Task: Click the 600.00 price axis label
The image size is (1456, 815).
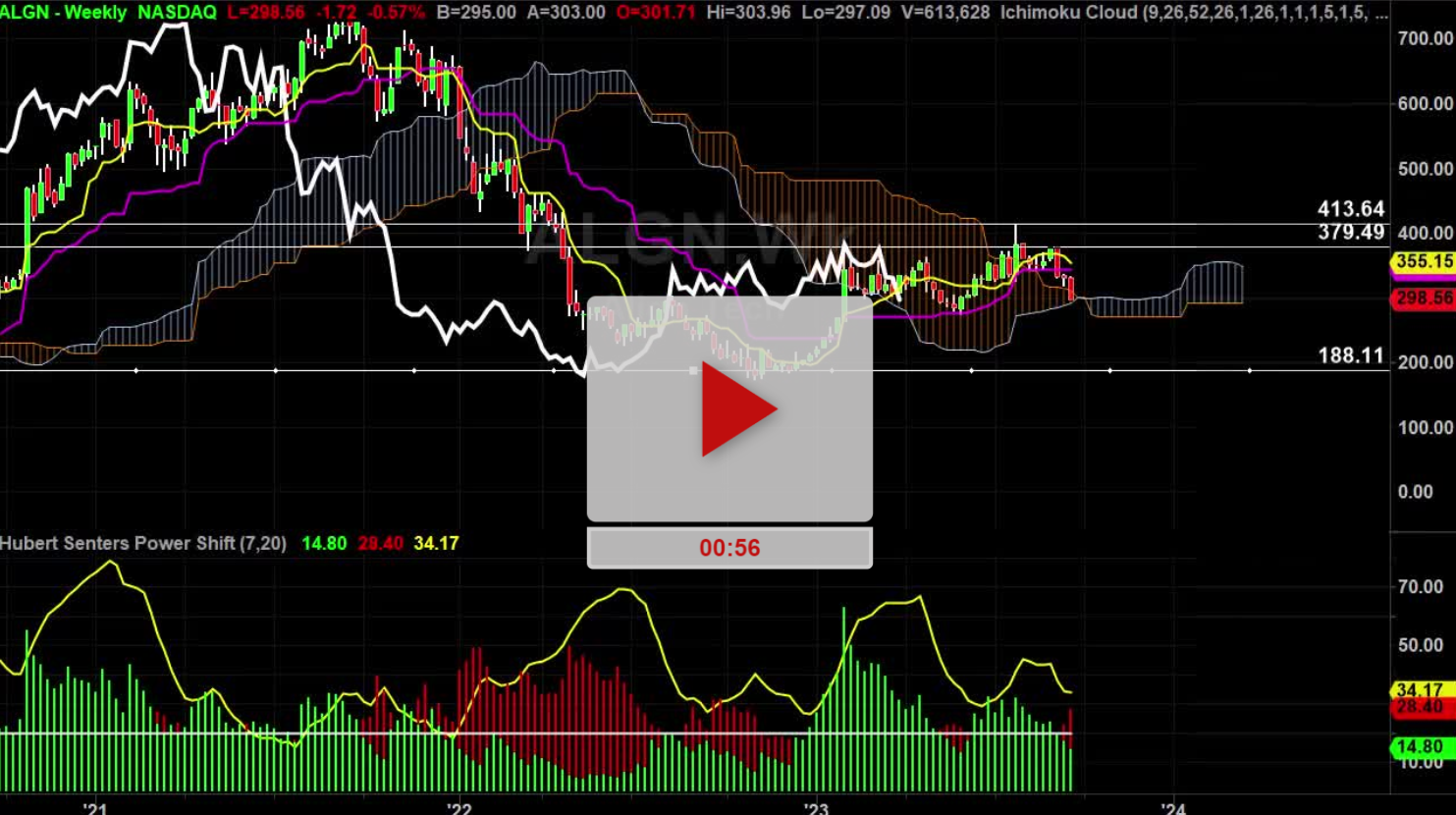Action: [1426, 103]
